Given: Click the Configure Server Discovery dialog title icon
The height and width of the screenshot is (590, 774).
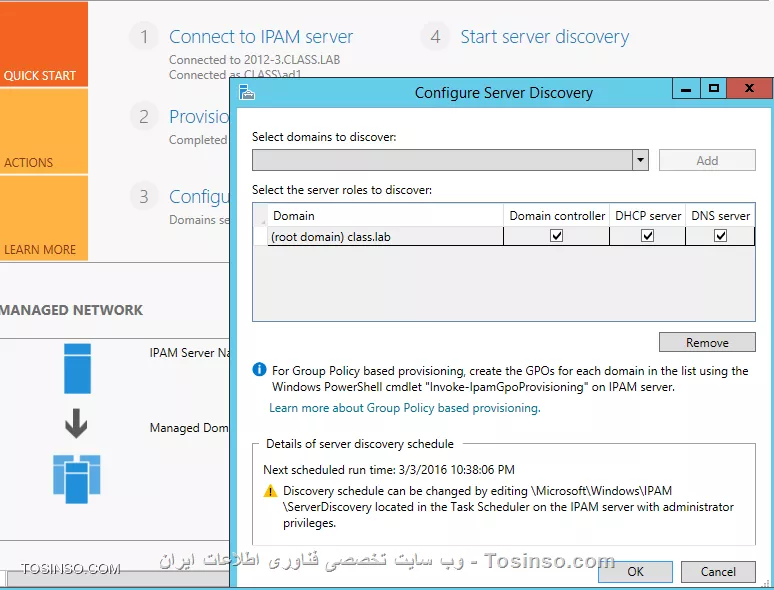Looking at the screenshot, I should click(x=247, y=92).
